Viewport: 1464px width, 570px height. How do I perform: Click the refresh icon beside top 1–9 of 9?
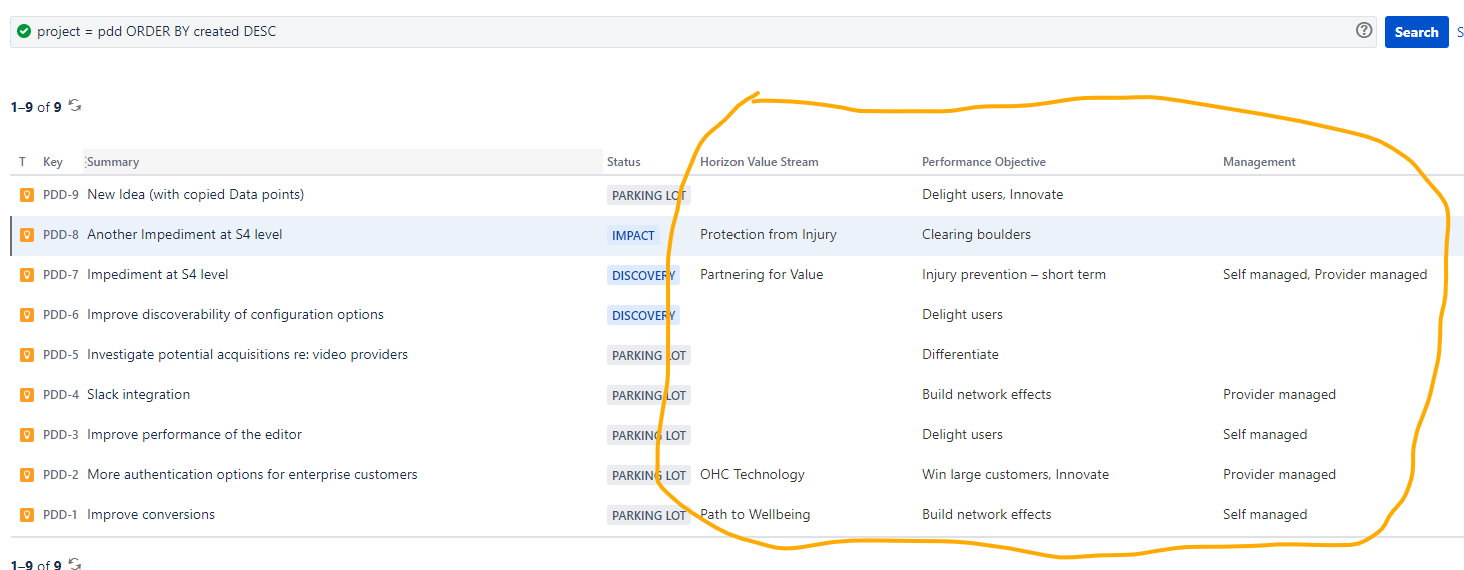(75, 106)
